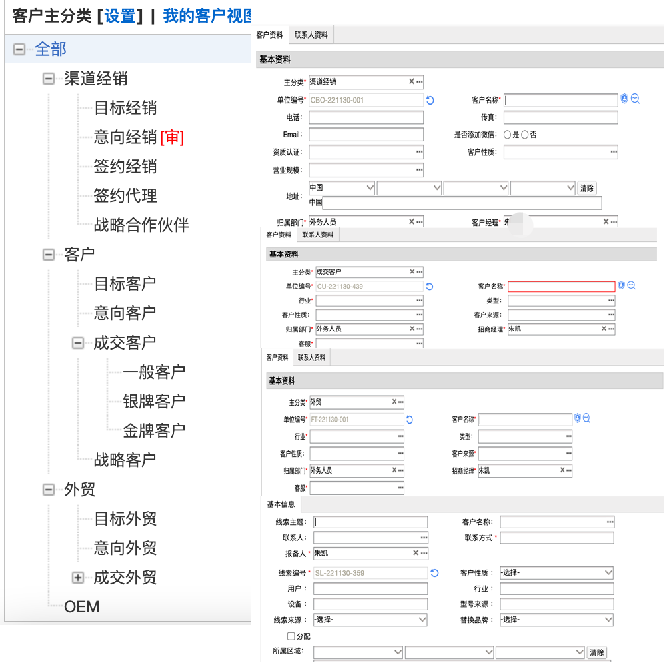Collapse the 渠道经销 tree node
This screenshot has width=664, height=662.
click(x=48, y=78)
